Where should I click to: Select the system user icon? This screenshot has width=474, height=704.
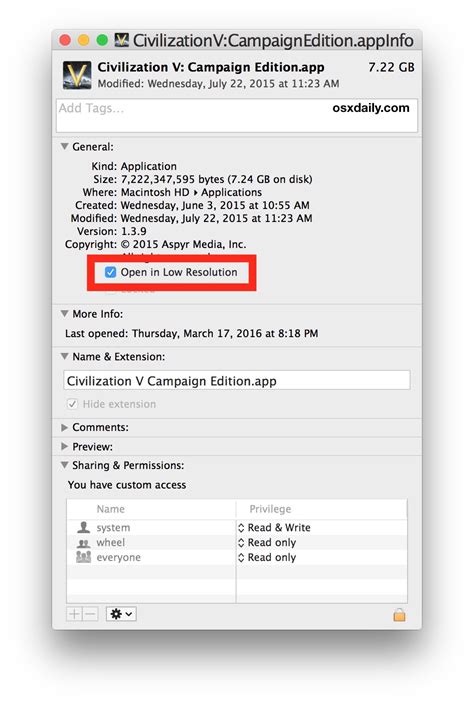tap(83, 527)
